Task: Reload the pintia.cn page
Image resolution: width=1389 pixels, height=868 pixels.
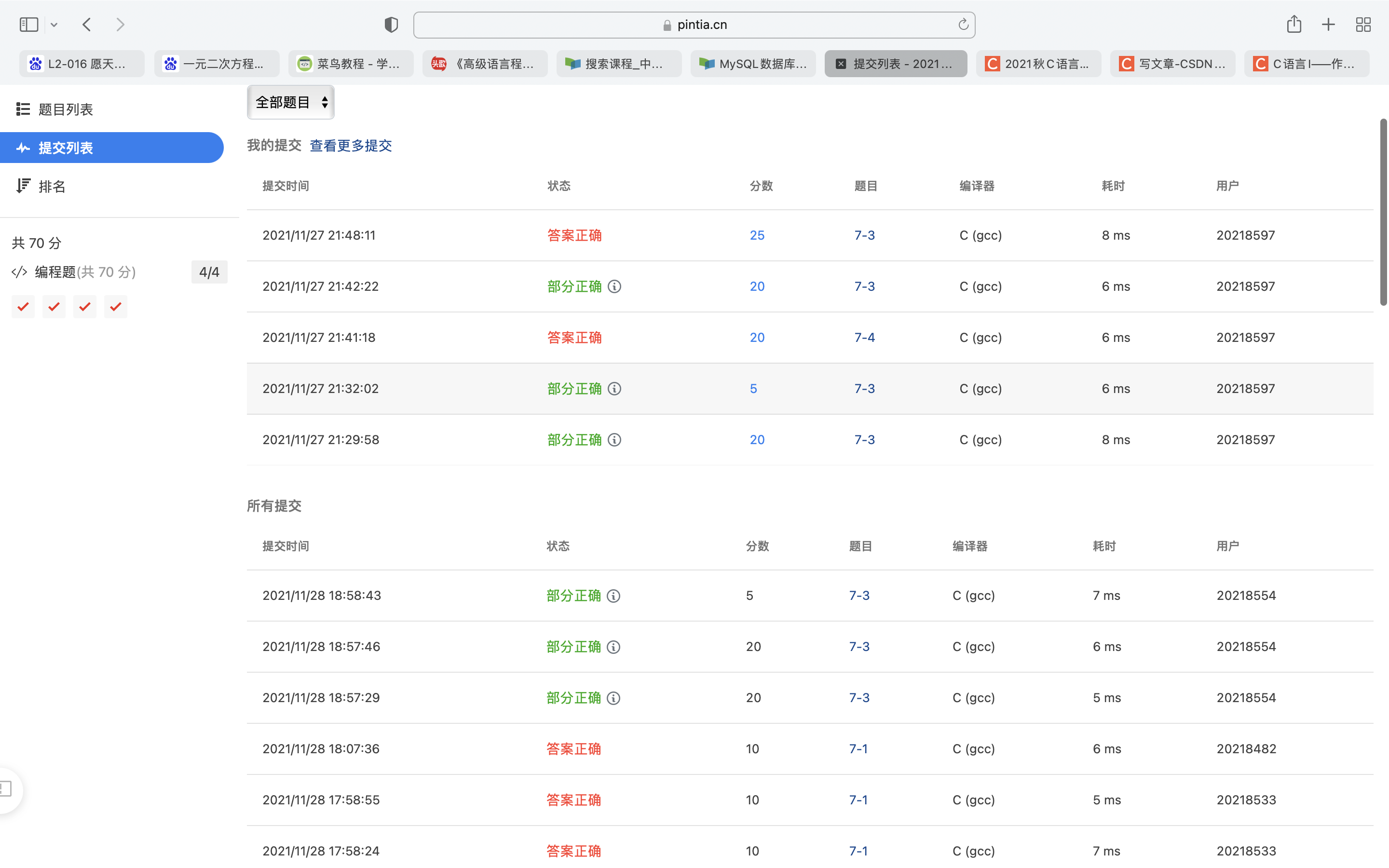Action: click(963, 25)
